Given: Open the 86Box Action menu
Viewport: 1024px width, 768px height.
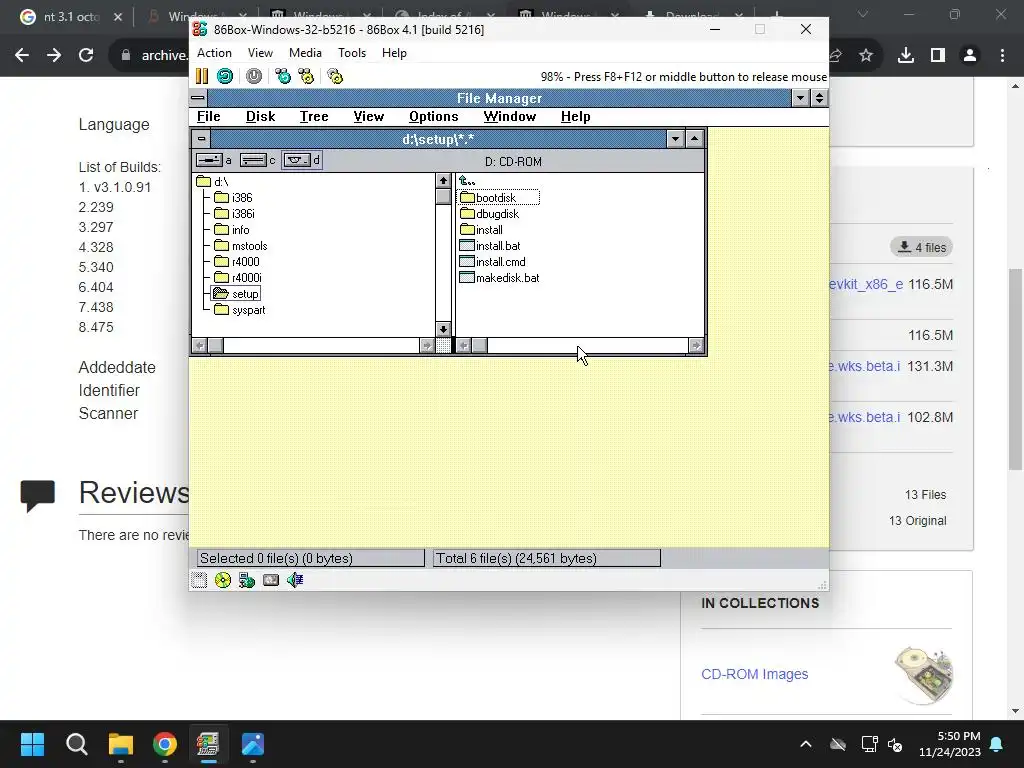Looking at the screenshot, I should click(214, 53).
